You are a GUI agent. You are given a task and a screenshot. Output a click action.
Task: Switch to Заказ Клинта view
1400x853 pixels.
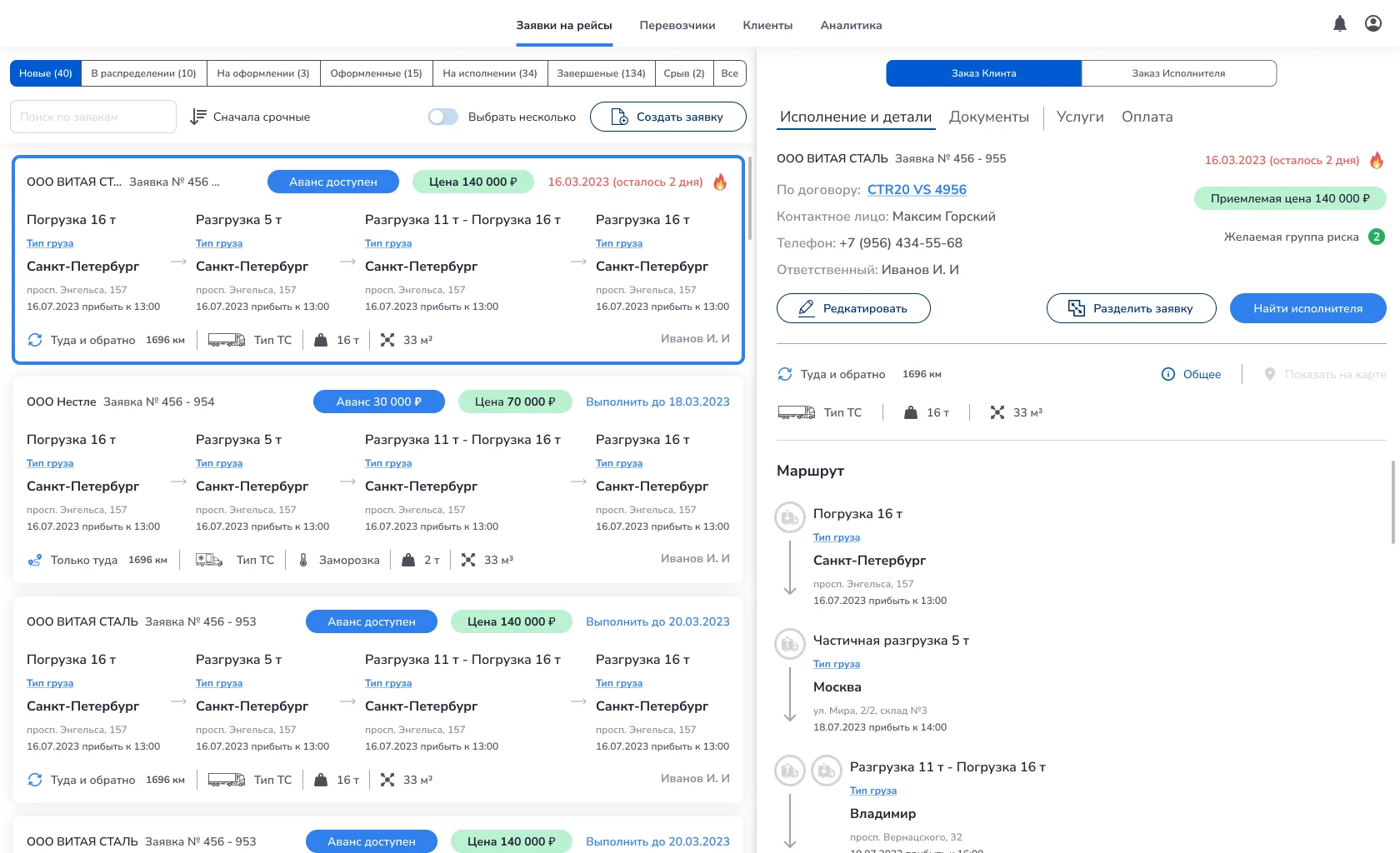[x=984, y=73]
